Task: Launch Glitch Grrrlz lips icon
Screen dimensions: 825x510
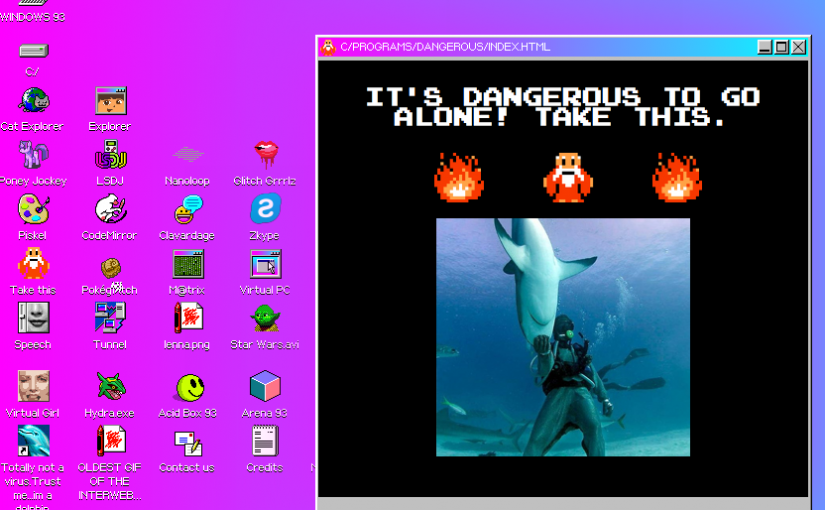Action: (x=266, y=154)
